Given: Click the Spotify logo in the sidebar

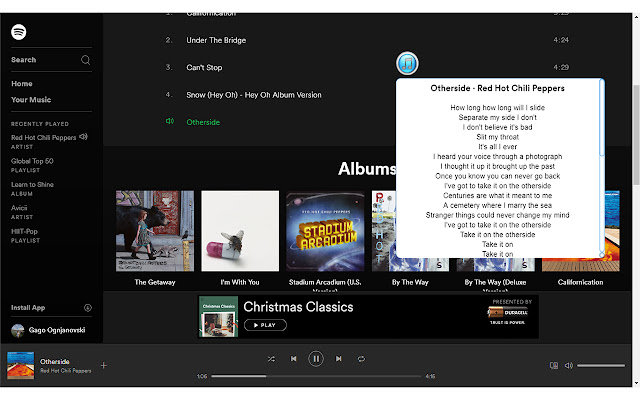Looking at the screenshot, I should tap(19, 32).
